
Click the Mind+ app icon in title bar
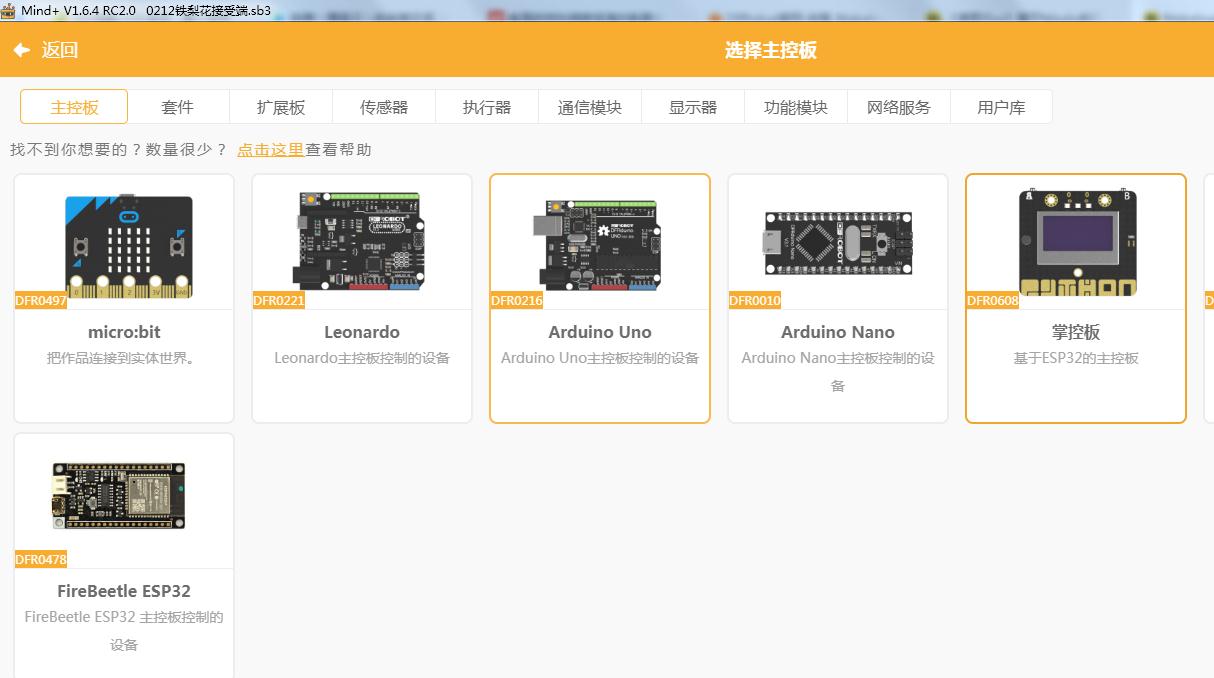[x=9, y=10]
